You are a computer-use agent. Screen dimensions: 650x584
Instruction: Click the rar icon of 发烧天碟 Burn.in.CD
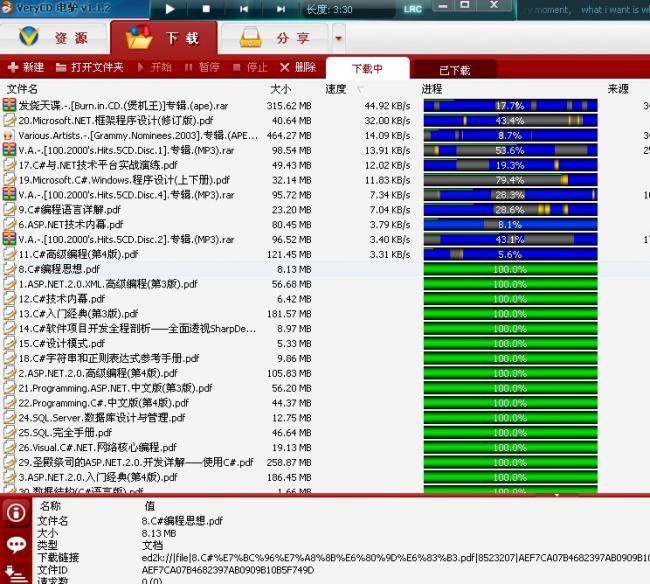pos(9,105)
